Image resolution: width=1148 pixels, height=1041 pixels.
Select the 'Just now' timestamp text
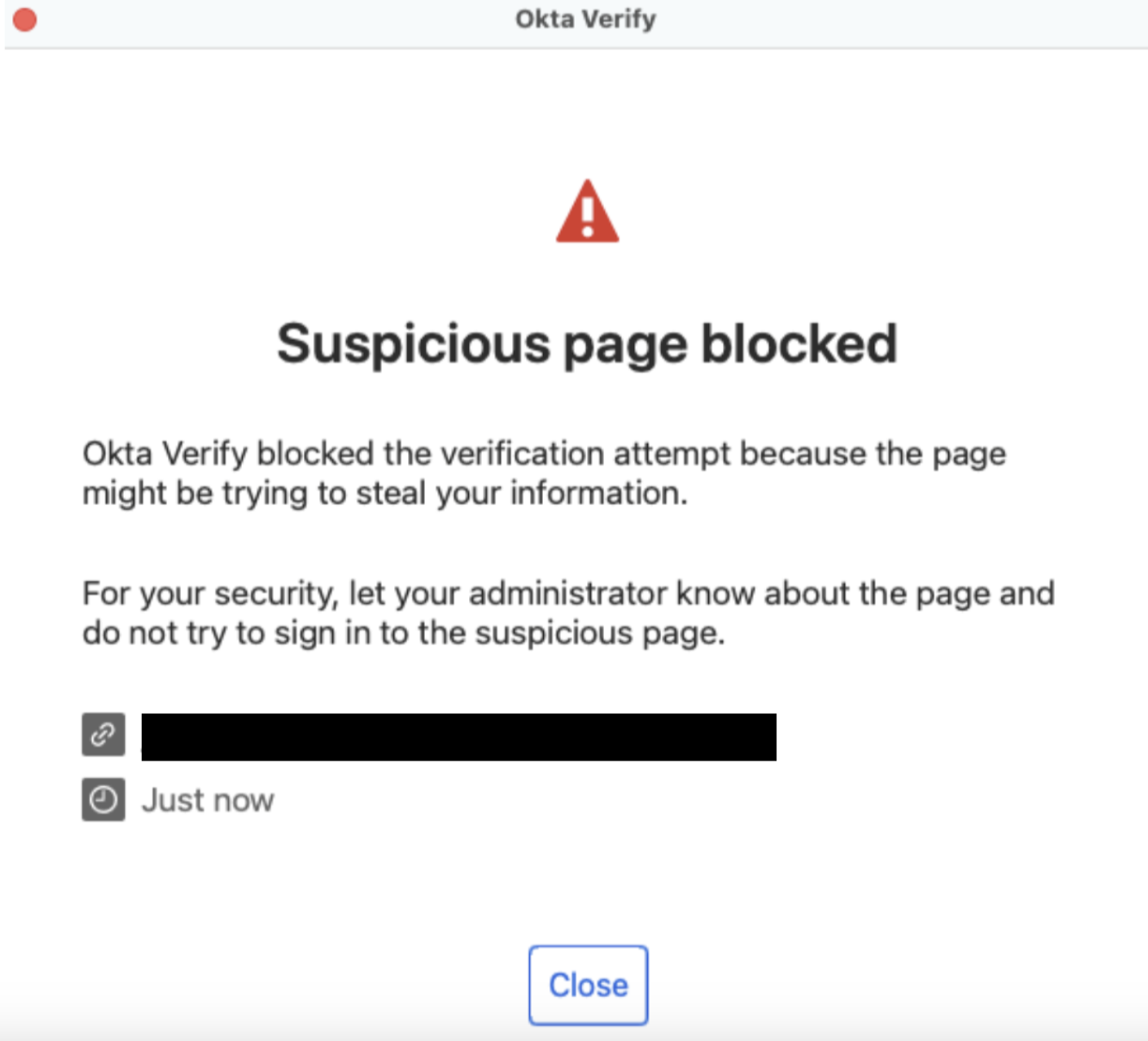pos(207,798)
